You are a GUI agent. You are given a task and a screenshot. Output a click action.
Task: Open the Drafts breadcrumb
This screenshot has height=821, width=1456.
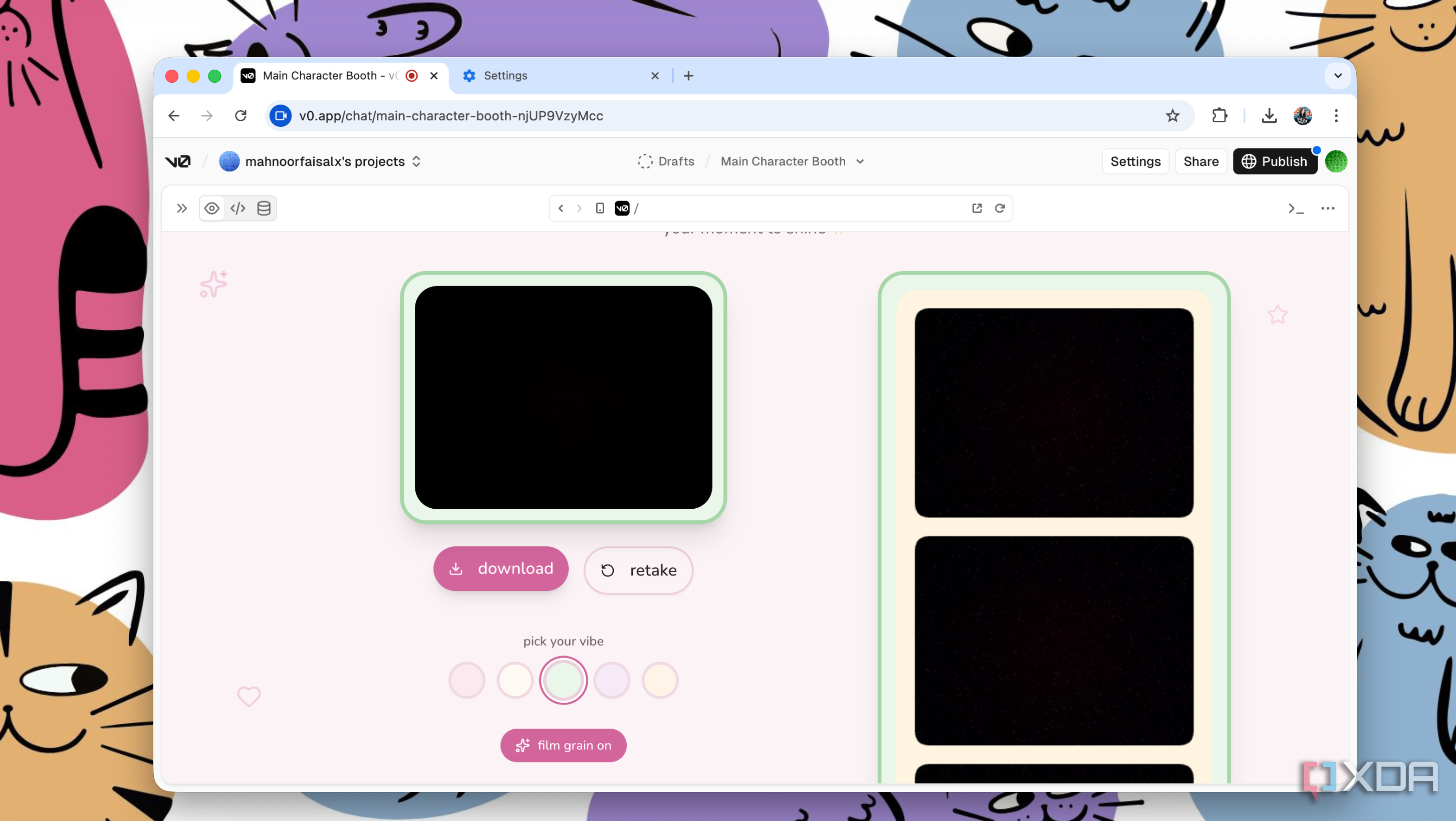pos(666,162)
